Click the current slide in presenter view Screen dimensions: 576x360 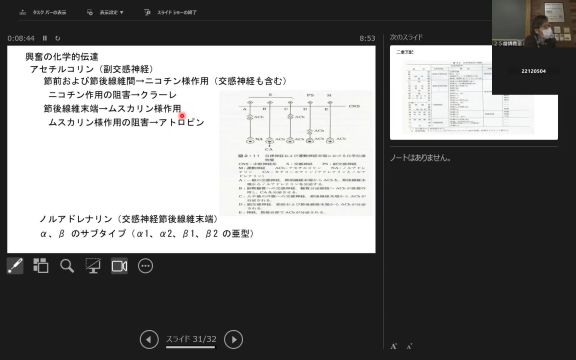coord(191,149)
